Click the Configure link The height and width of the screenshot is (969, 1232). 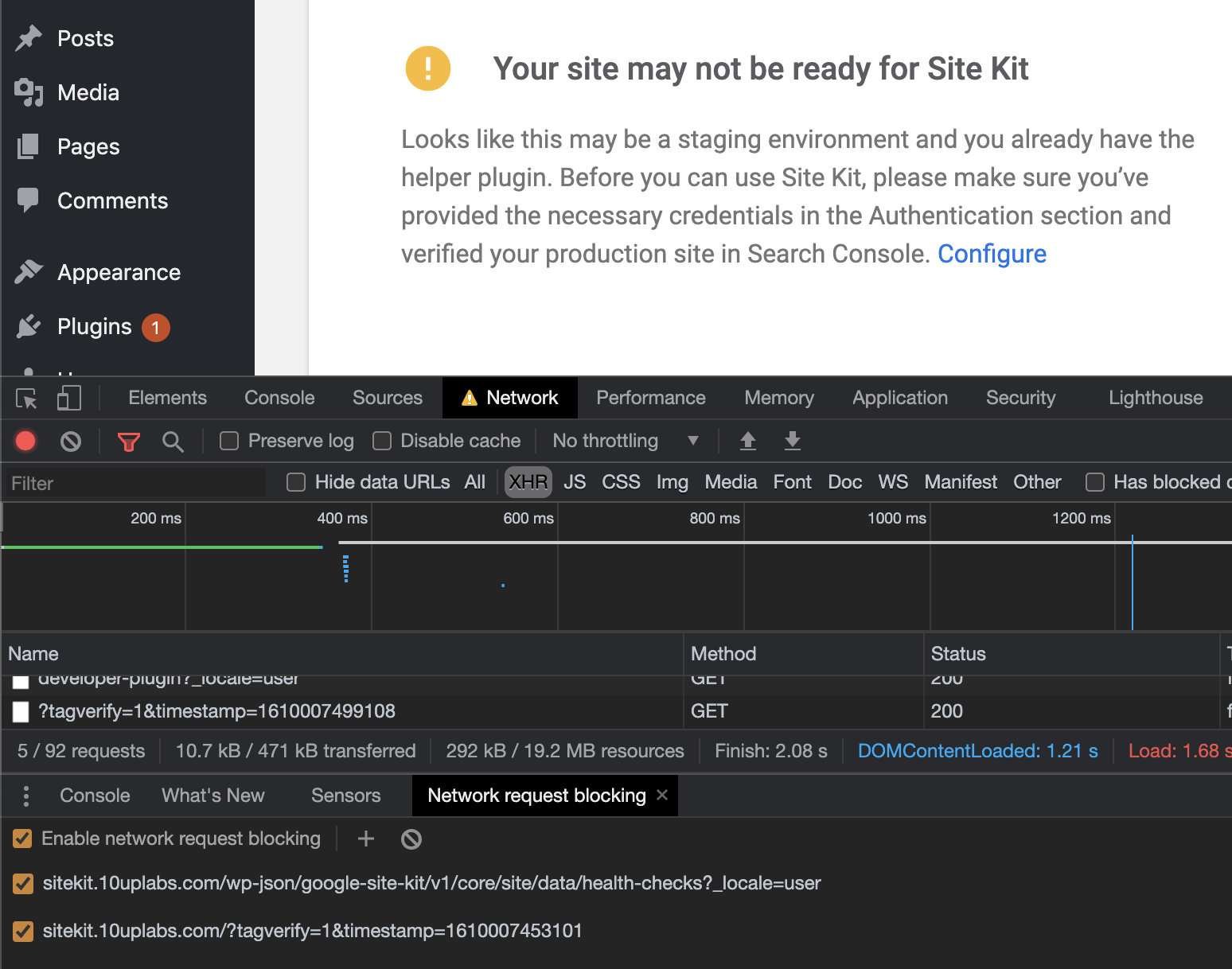click(x=992, y=254)
